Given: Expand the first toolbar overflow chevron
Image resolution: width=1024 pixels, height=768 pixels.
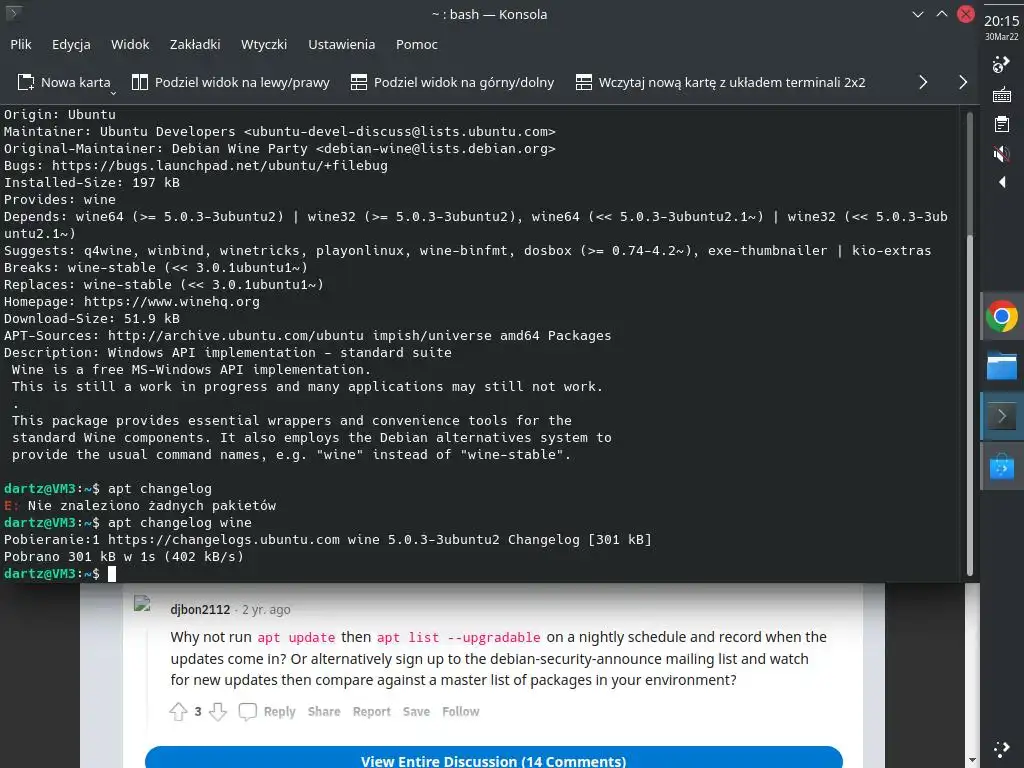Looking at the screenshot, I should pyautogui.click(x=923, y=82).
